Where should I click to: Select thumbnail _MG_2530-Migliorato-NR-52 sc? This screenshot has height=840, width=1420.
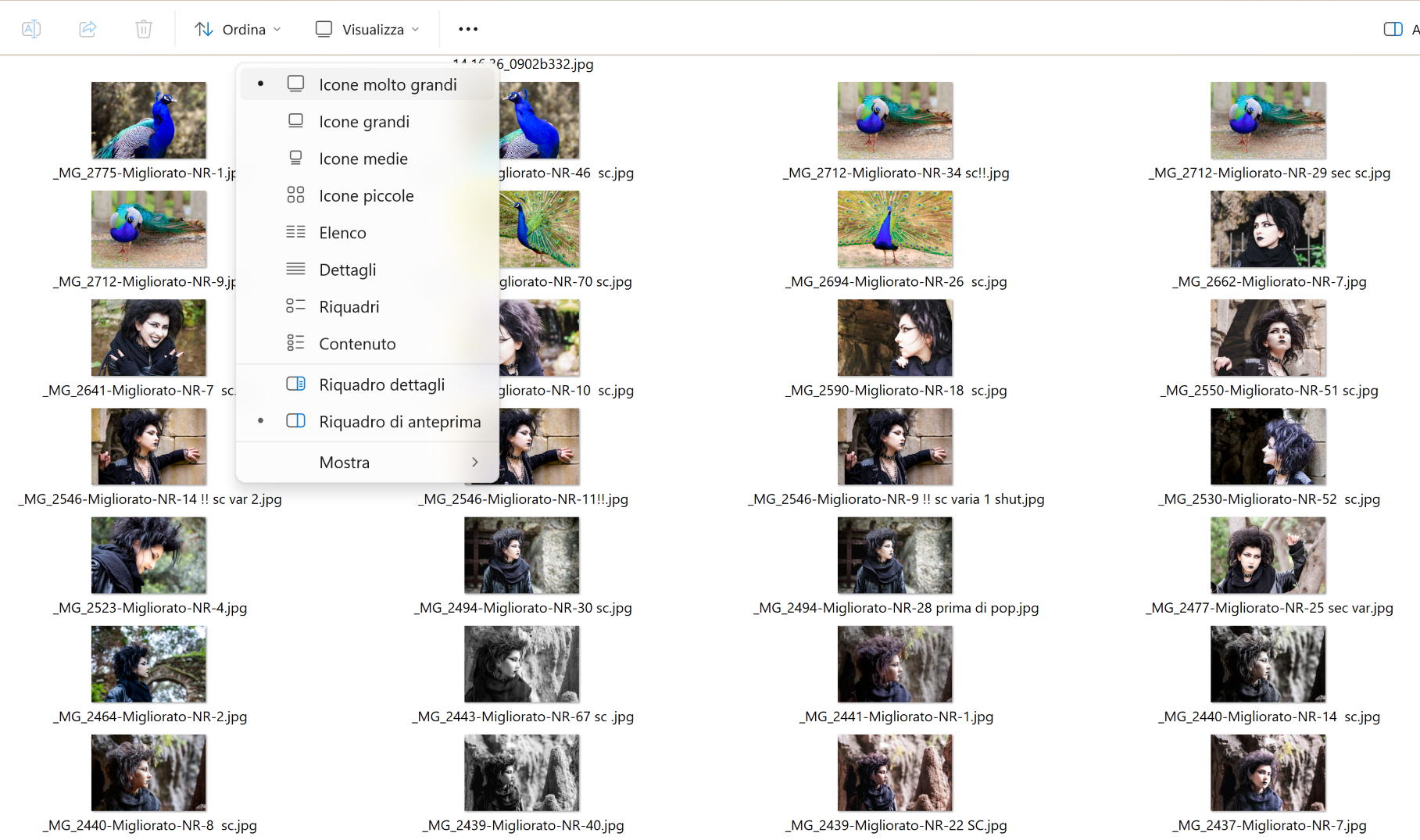(x=1268, y=446)
